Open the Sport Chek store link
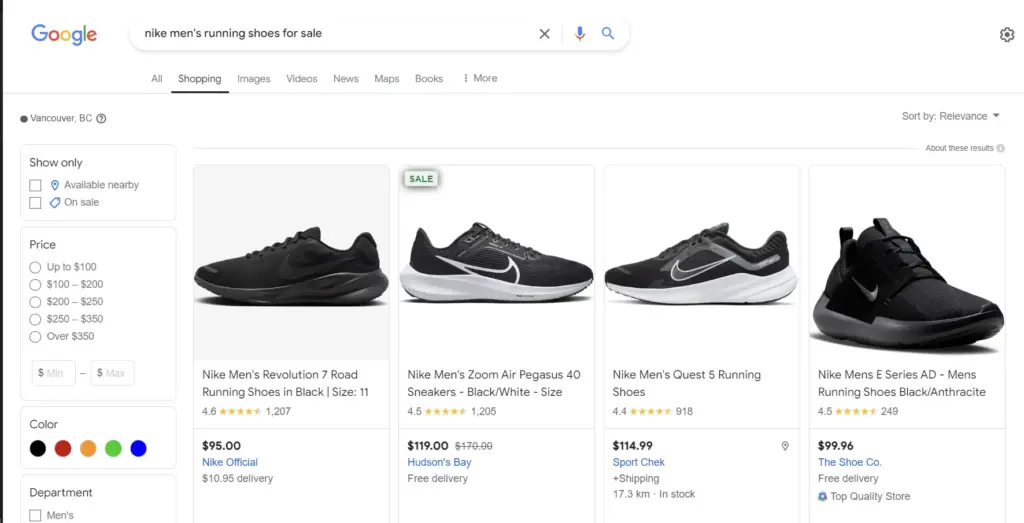 pyautogui.click(x=639, y=462)
